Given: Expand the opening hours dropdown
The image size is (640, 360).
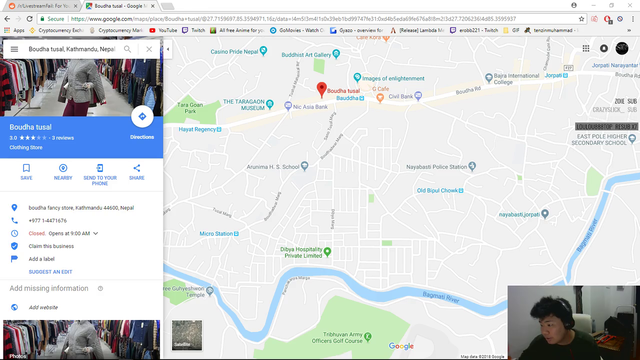Looking at the screenshot, I should 96,233.
